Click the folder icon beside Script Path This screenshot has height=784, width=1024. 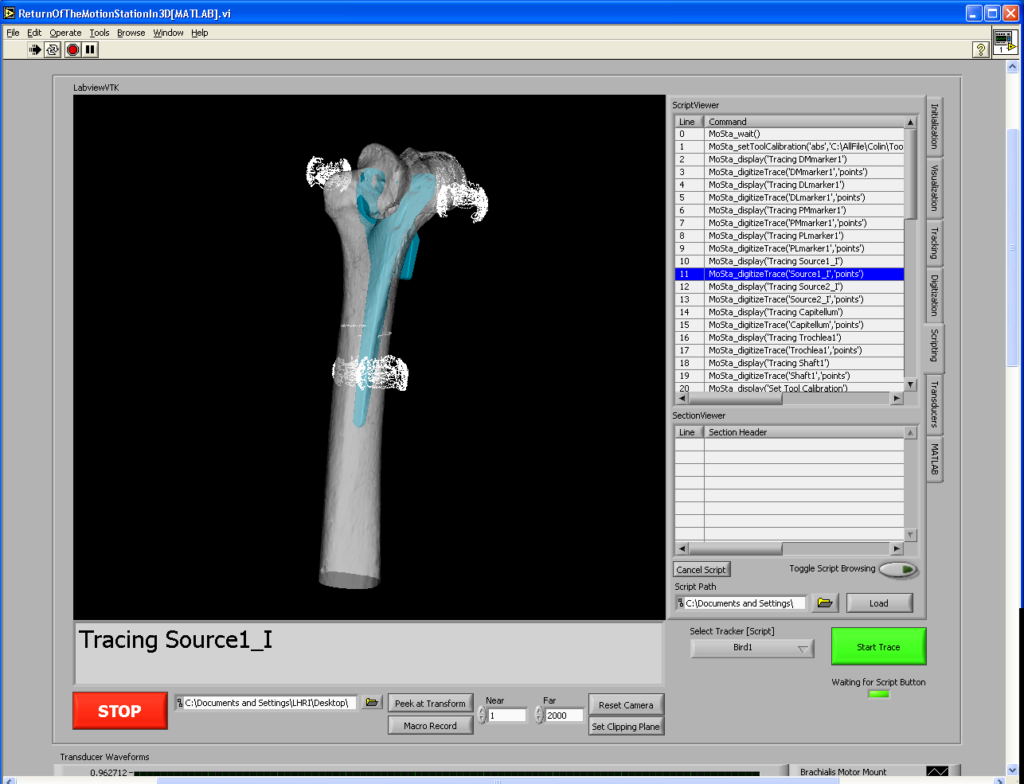(825, 603)
